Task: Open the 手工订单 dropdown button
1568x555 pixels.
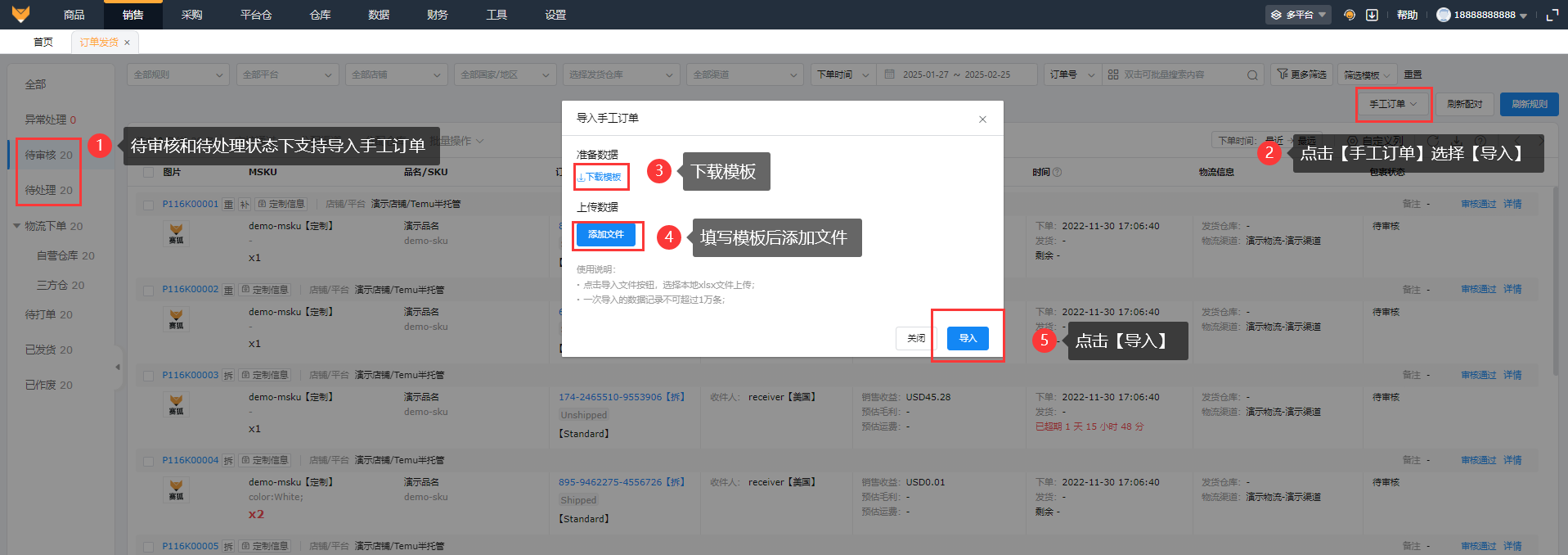Action: pyautogui.click(x=1394, y=104)
